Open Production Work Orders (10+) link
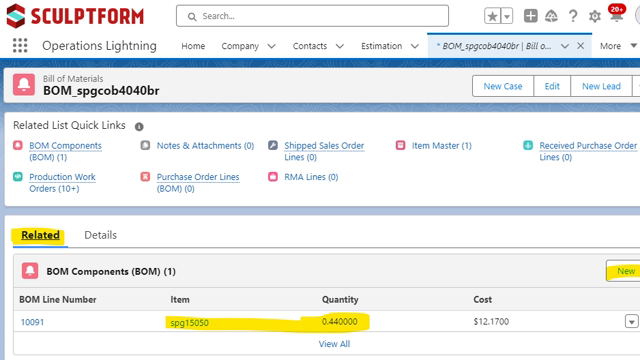 pos(62,183)
